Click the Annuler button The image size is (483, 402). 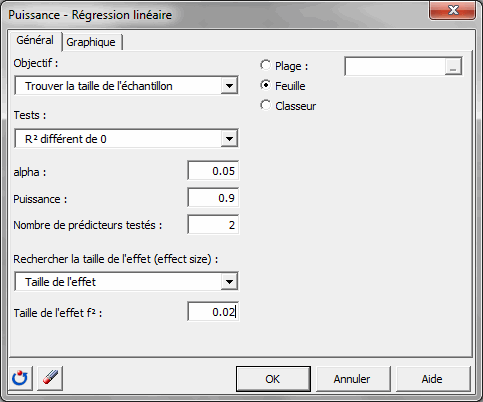(352, 379)
